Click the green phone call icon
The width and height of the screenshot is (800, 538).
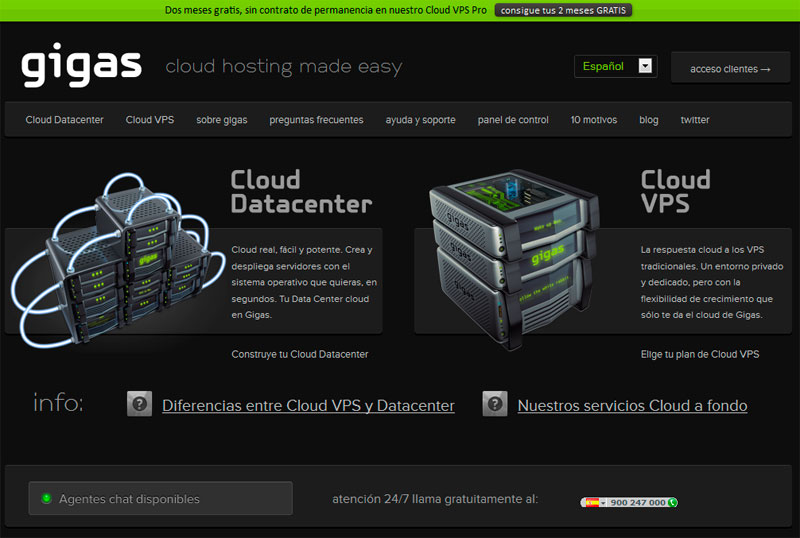tap(672, 502)
